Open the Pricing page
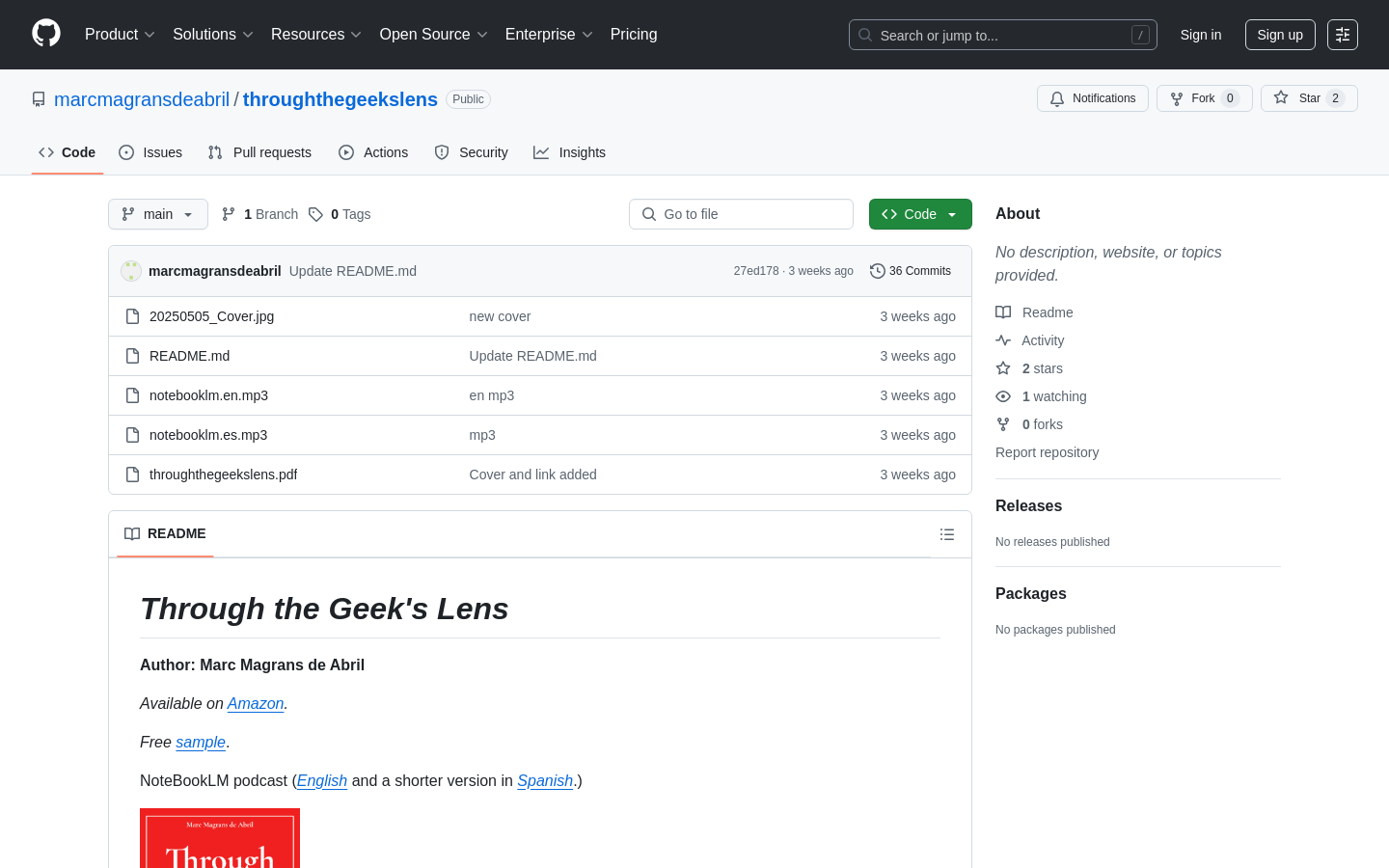 634,35
